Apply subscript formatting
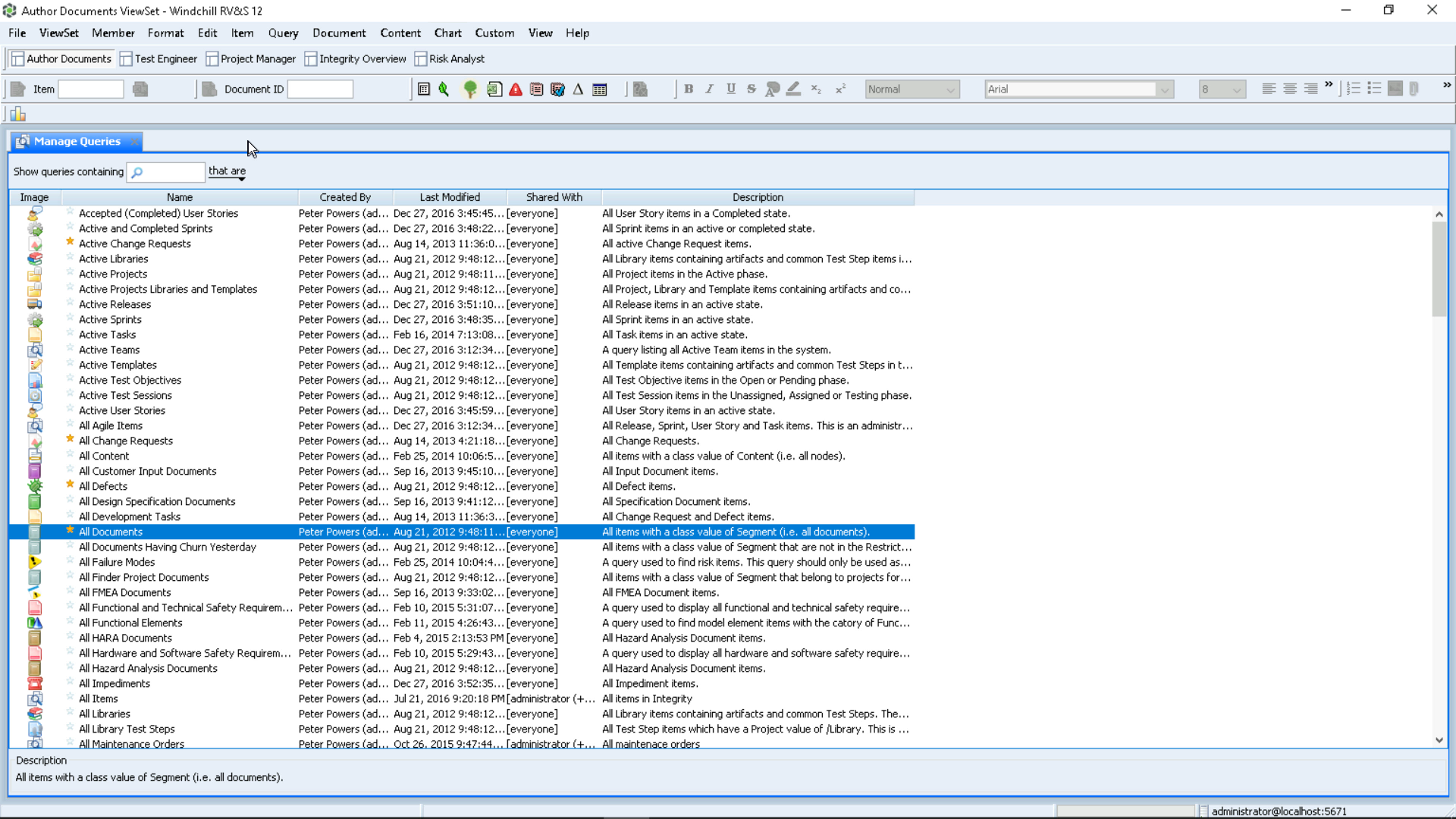1456x819 pixels. point(816,89)
